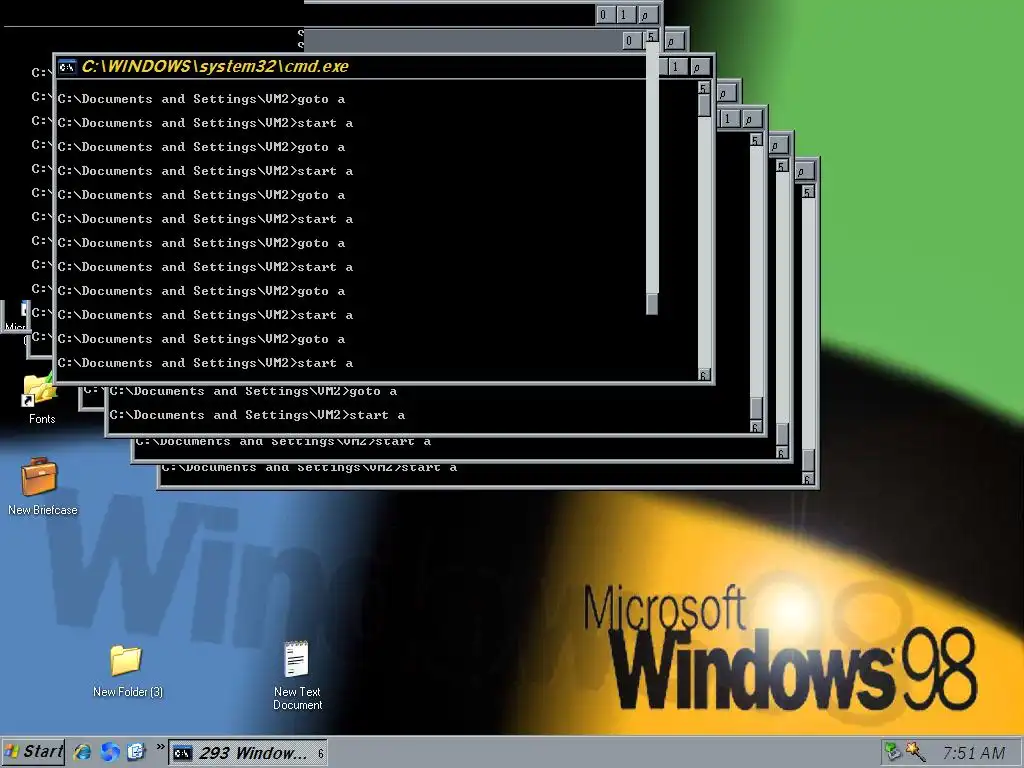Open the Start menu
Viewport: 1024px width, 768px height.
tap(33, 752)
